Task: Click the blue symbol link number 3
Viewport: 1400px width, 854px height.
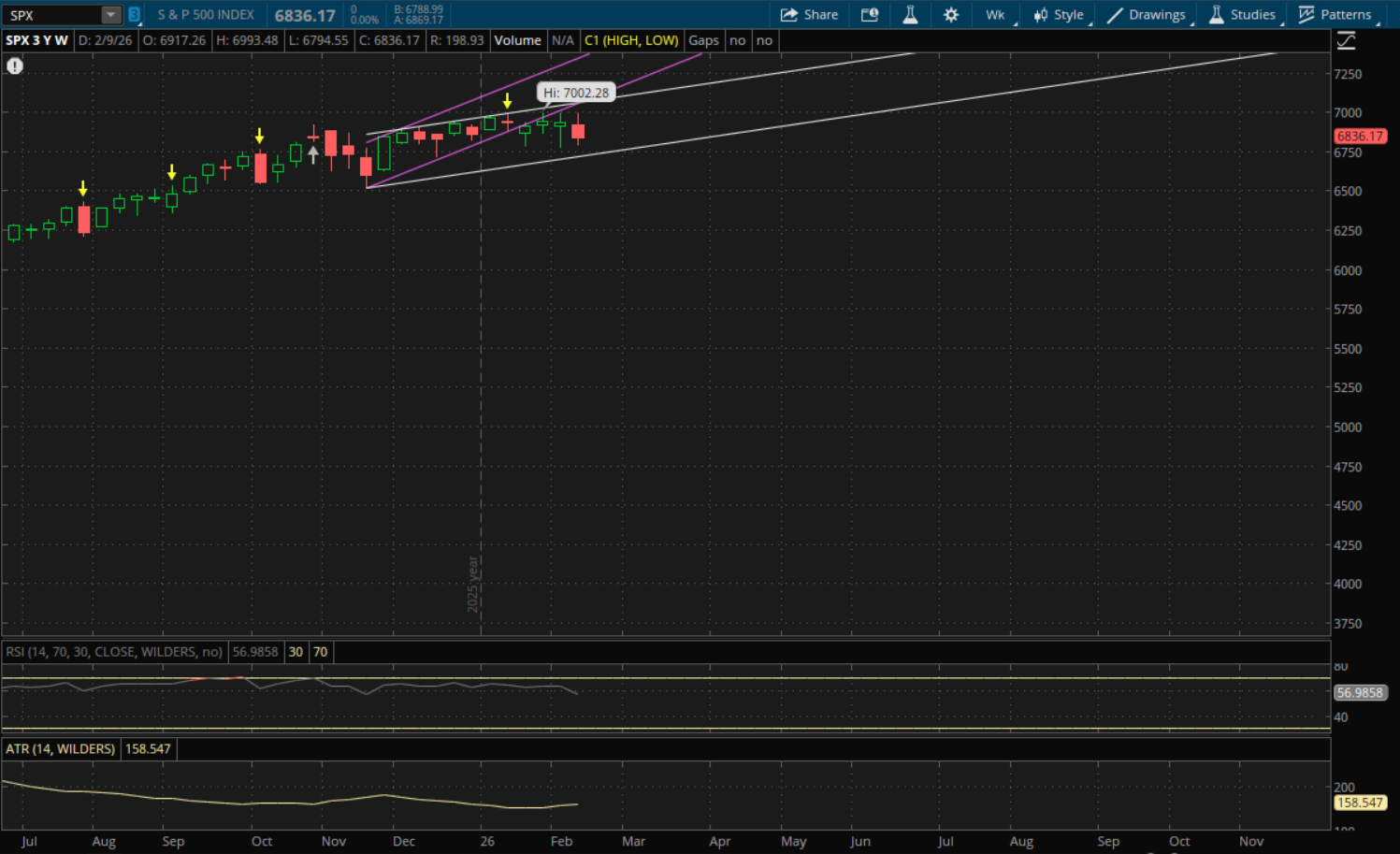Action: (134, 15)
